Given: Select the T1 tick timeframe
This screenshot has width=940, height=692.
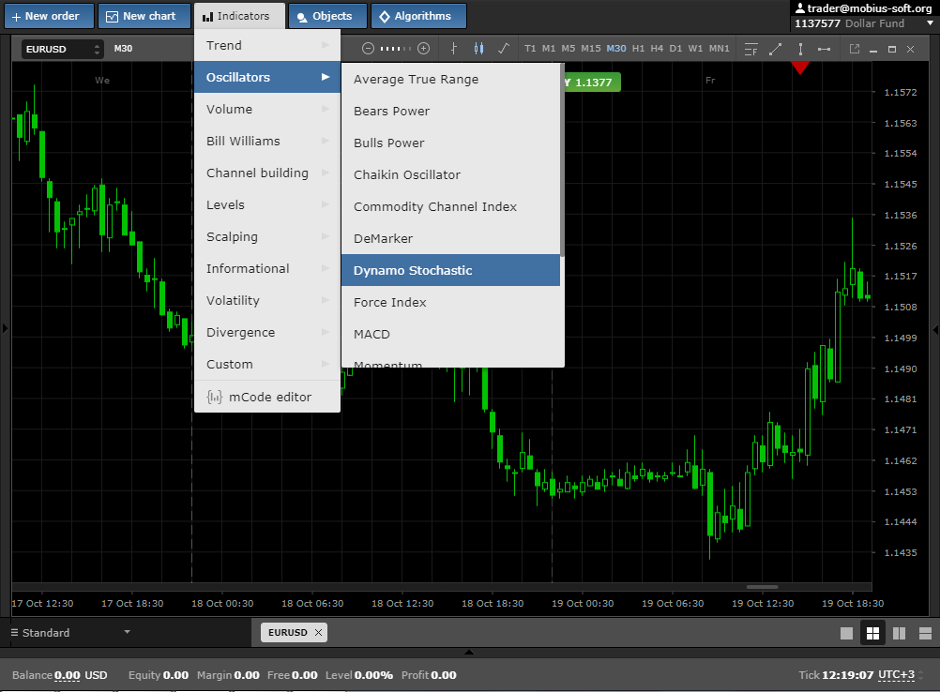Looking at the screenshot, I should coord(530,49).
